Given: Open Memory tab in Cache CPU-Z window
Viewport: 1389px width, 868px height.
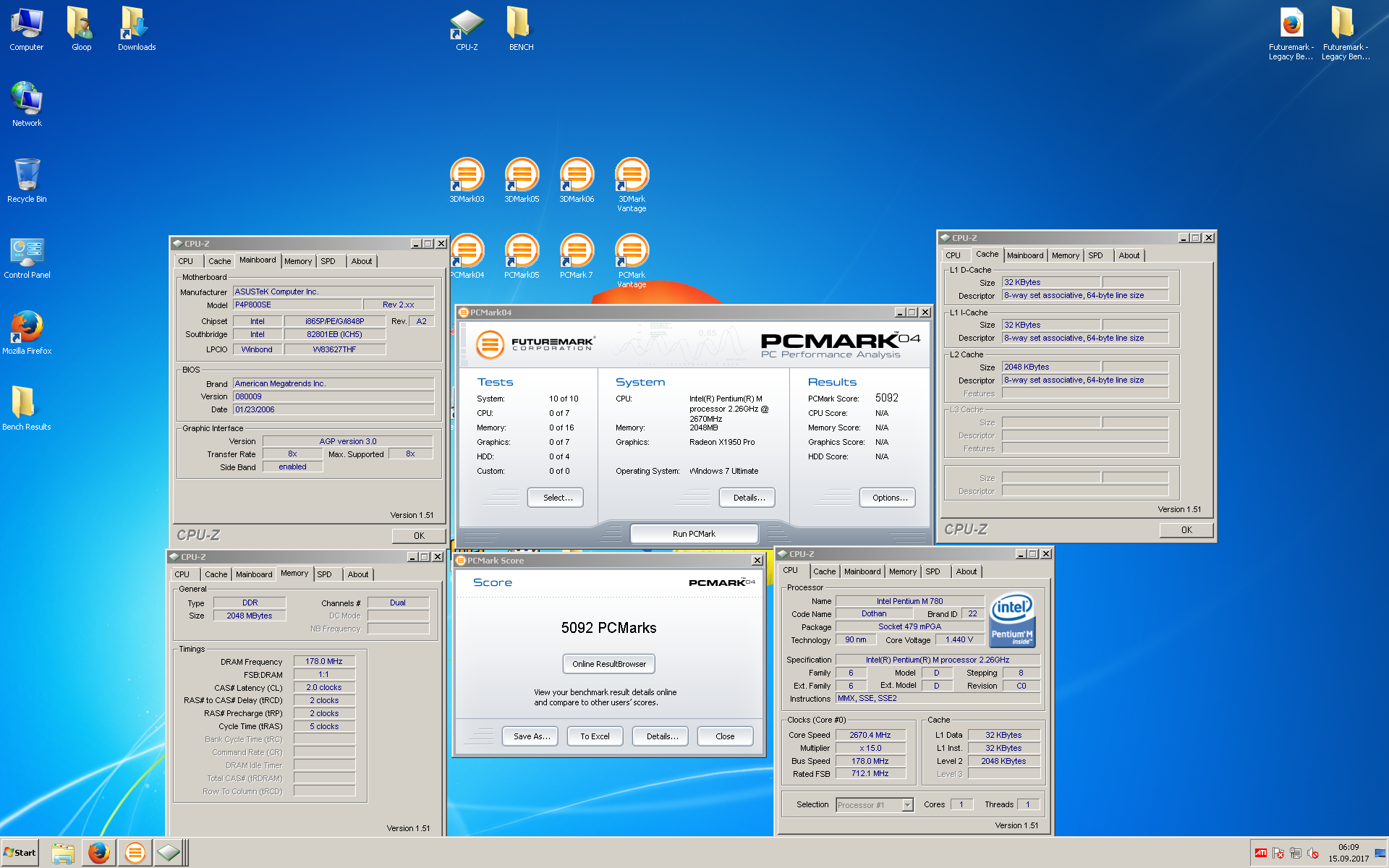Looking at the screenshot, I should pos(1065,255).
